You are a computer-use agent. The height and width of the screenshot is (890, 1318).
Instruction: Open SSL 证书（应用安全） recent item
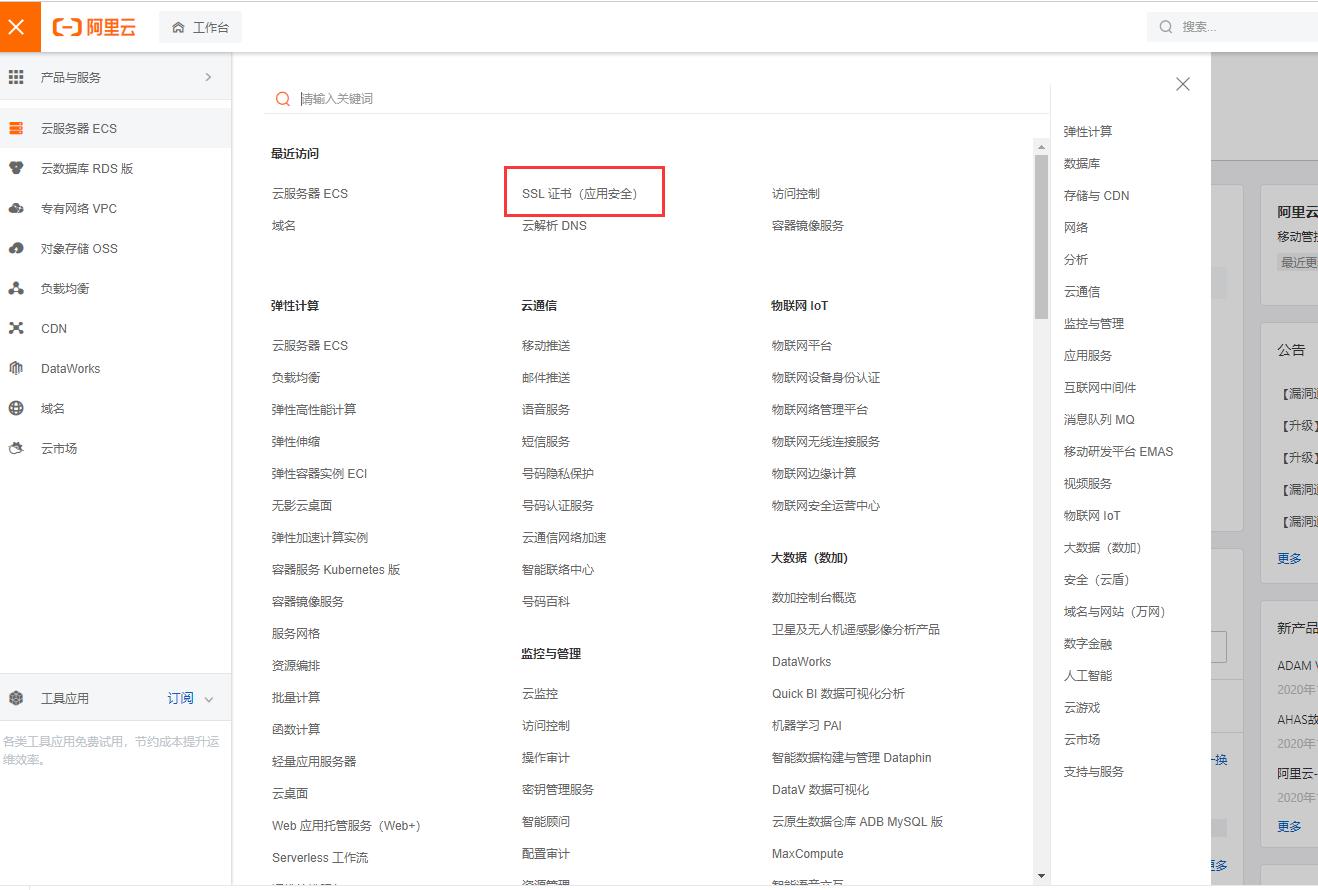(580, 193)
